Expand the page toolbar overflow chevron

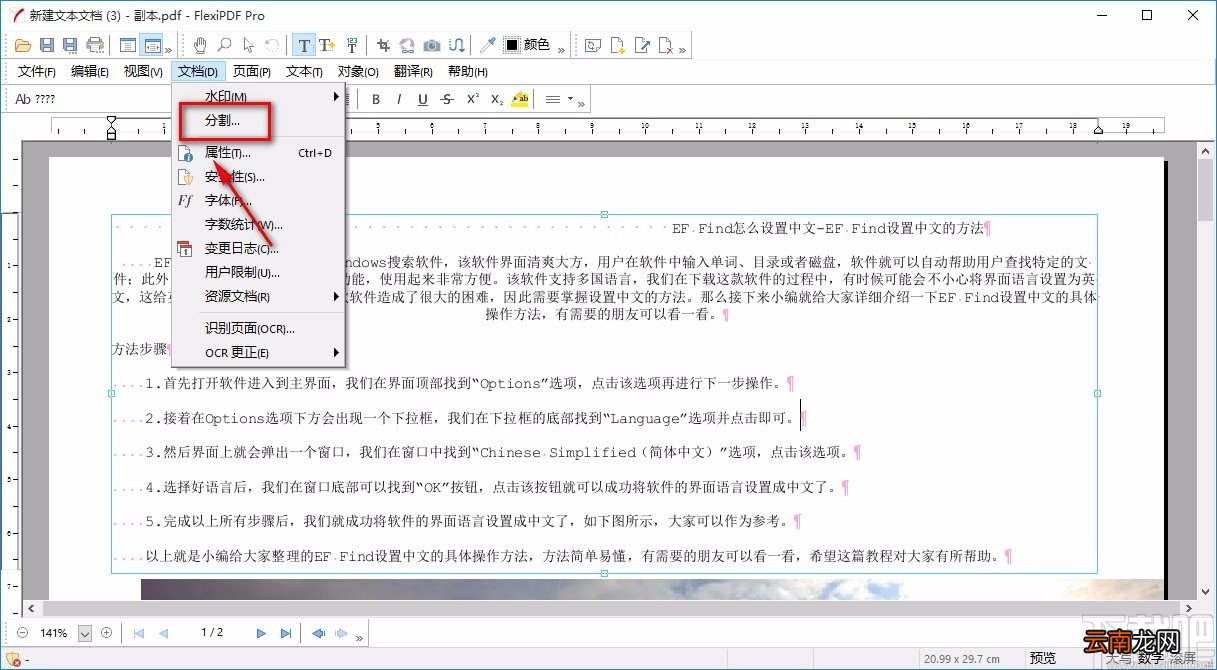click(x=683, y=49)
